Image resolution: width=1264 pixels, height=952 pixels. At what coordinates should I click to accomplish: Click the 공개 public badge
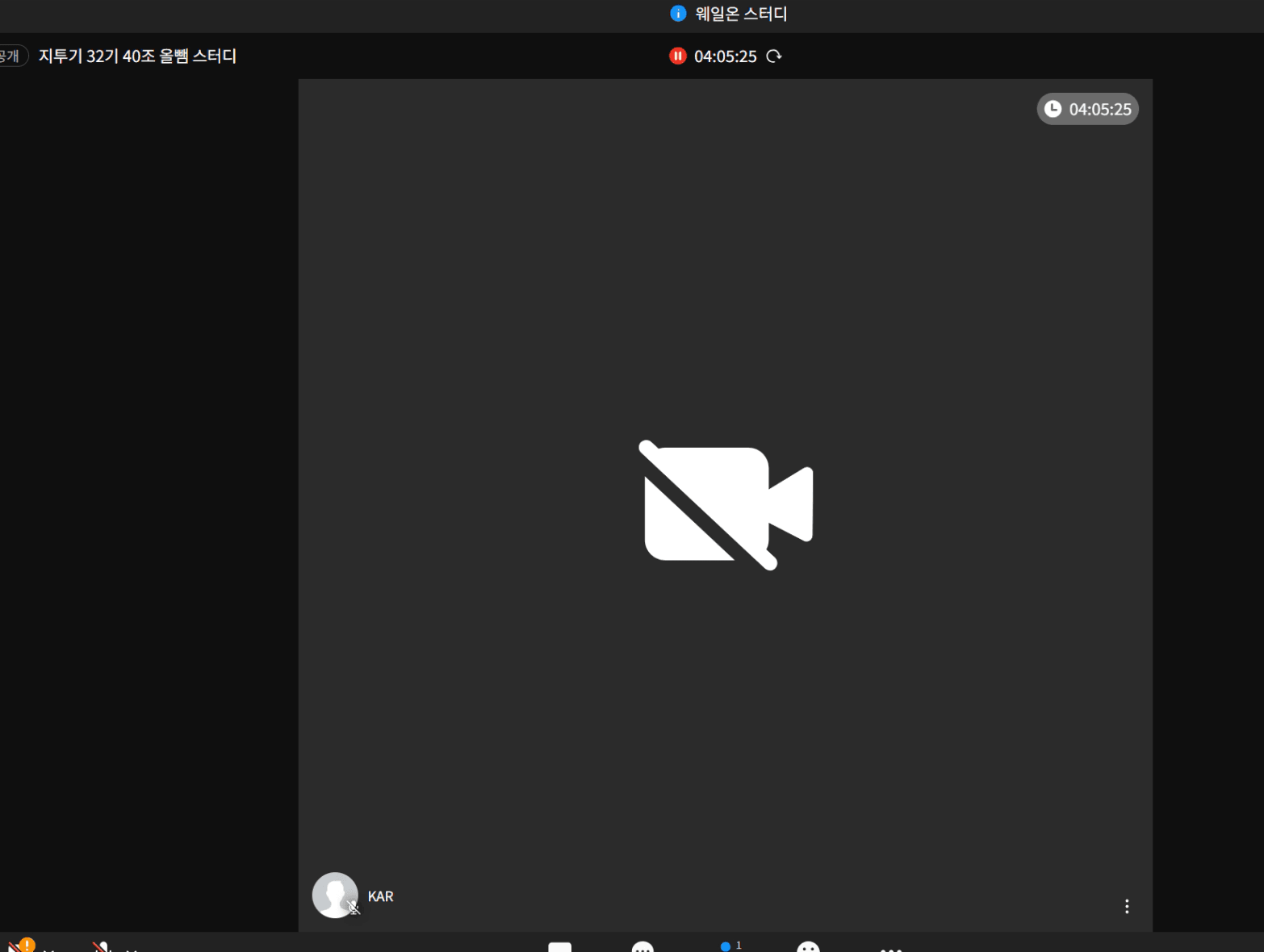coord(11,56)
